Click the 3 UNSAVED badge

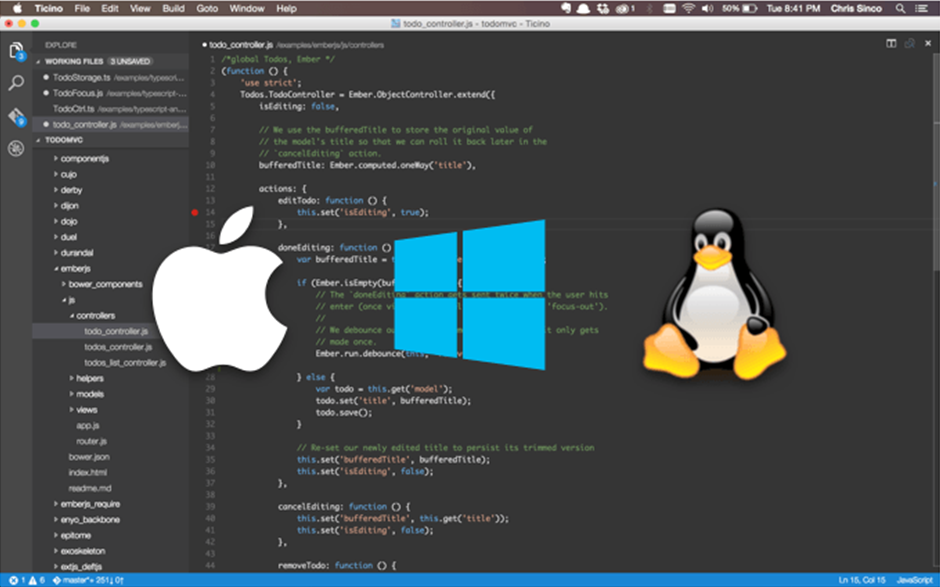tap(130, 61)
